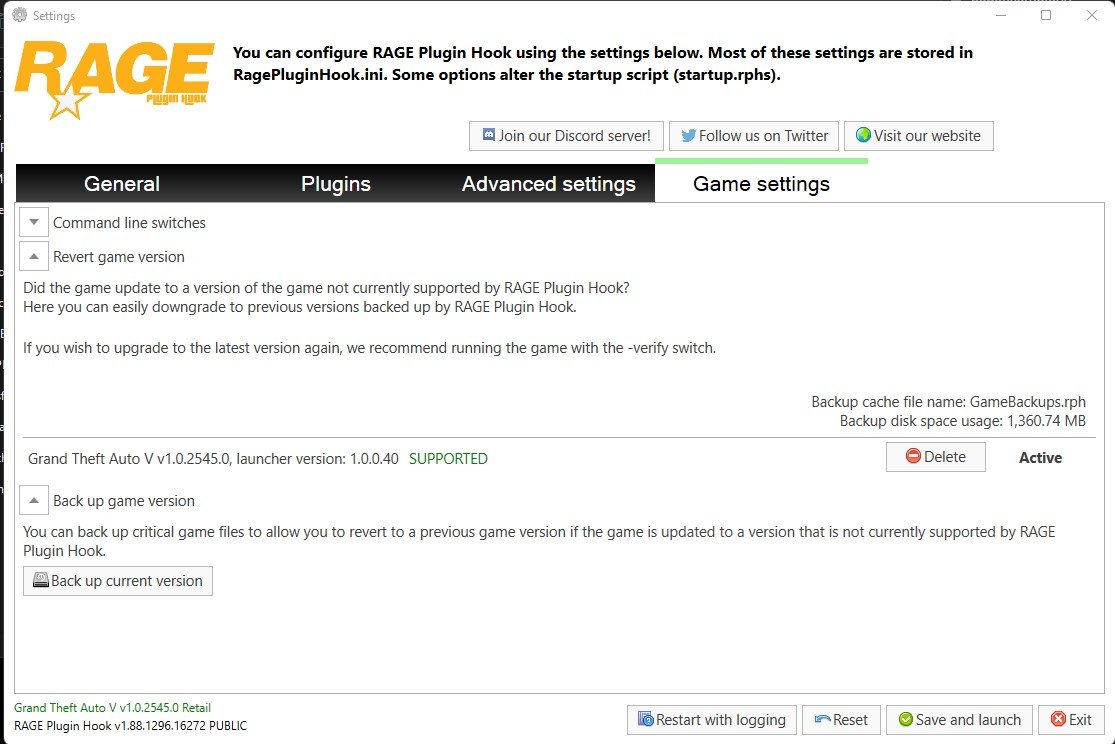Open the Plugins tab
The image size is (1115, 744).
pos(335,184)
